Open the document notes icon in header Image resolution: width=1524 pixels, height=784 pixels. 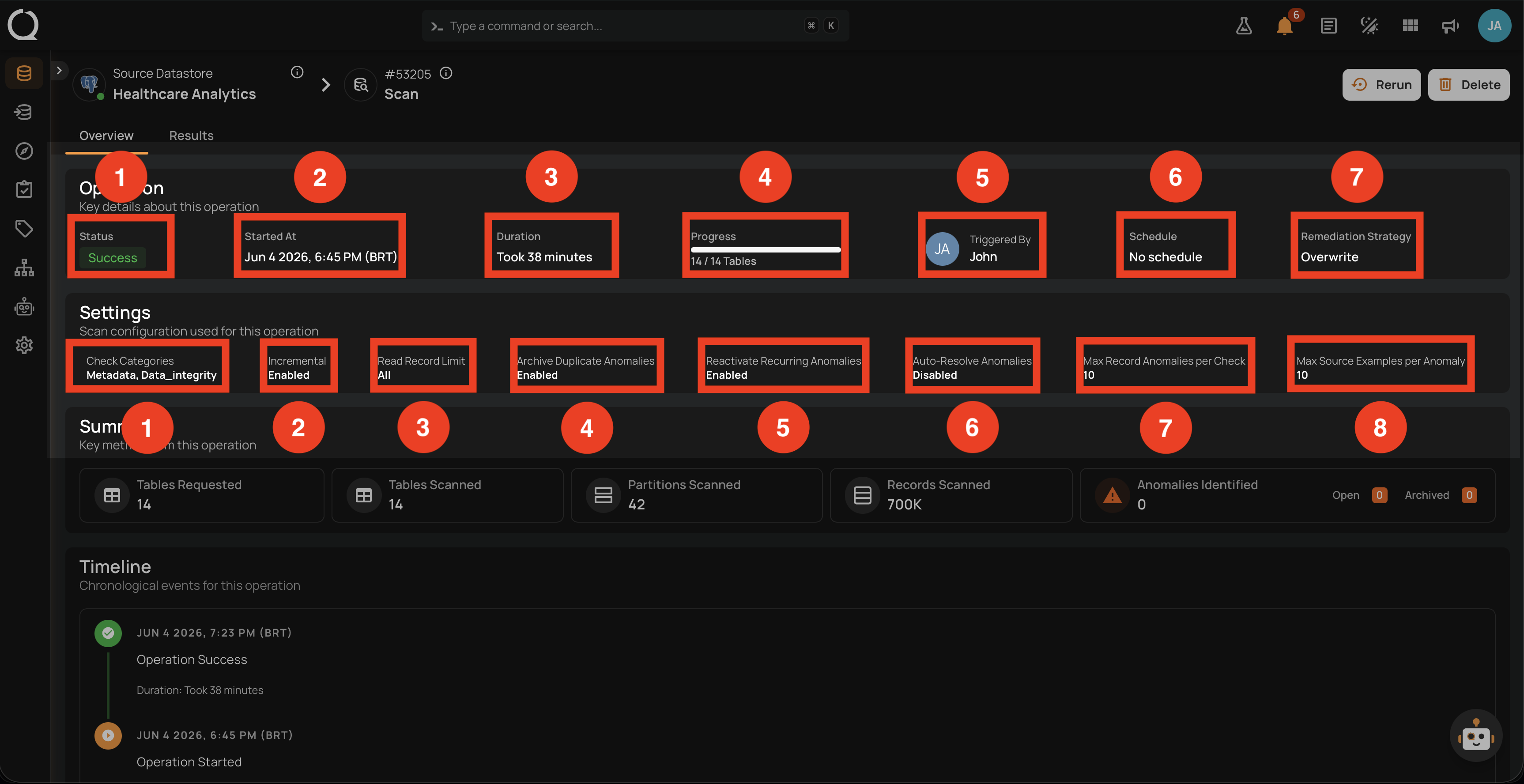point(1328,26)
